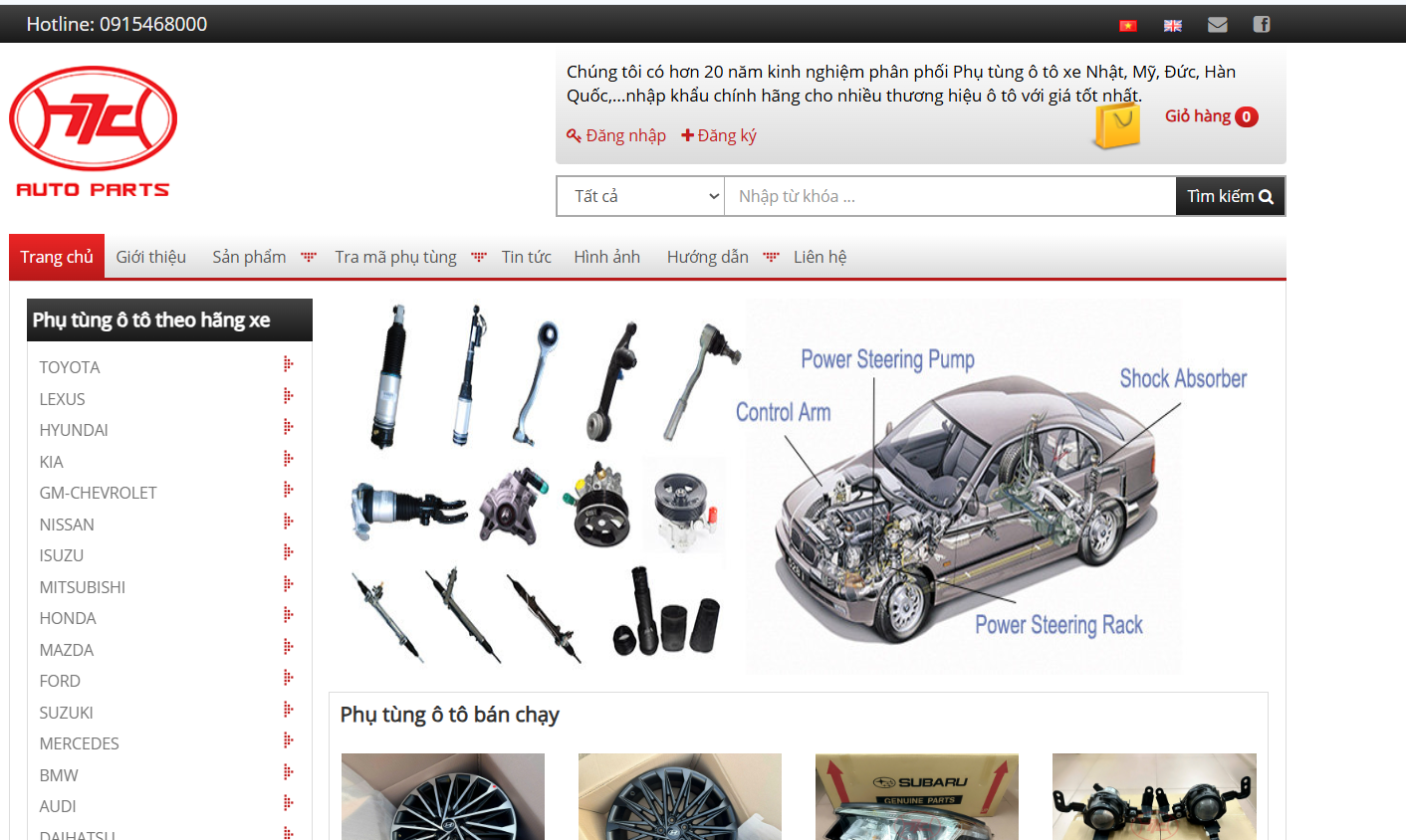
Task: Expand the FORD brand arrow icon
Action: [288, 678]
